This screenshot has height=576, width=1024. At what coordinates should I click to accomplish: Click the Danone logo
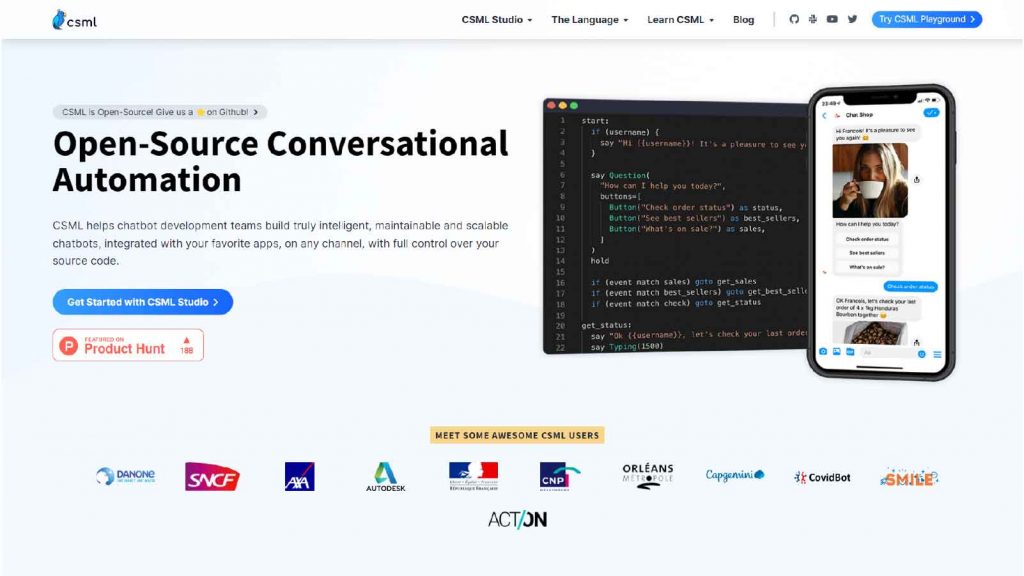coord(125,476)
